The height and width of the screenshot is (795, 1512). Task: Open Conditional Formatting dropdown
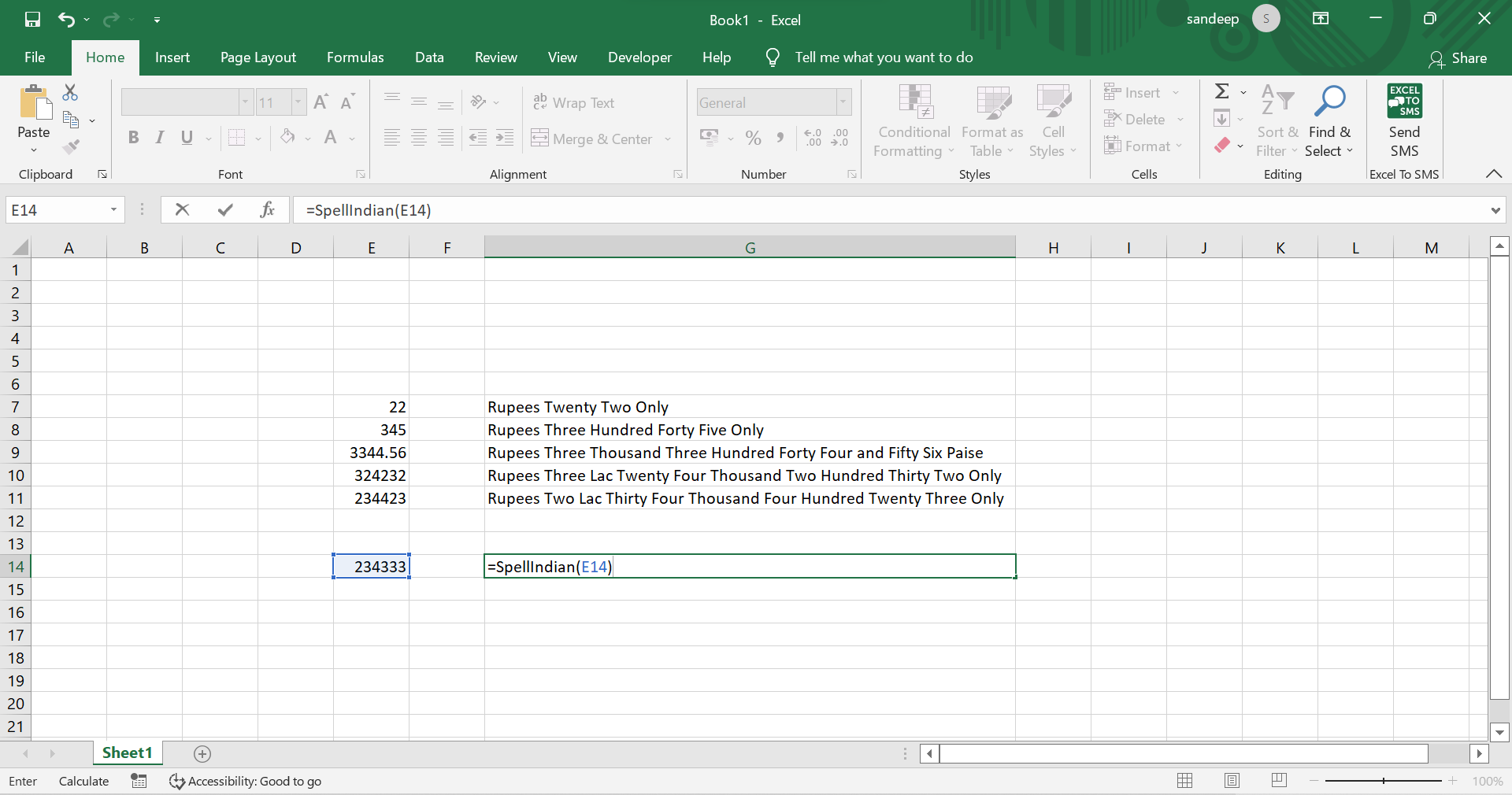[x=914, y=120]
